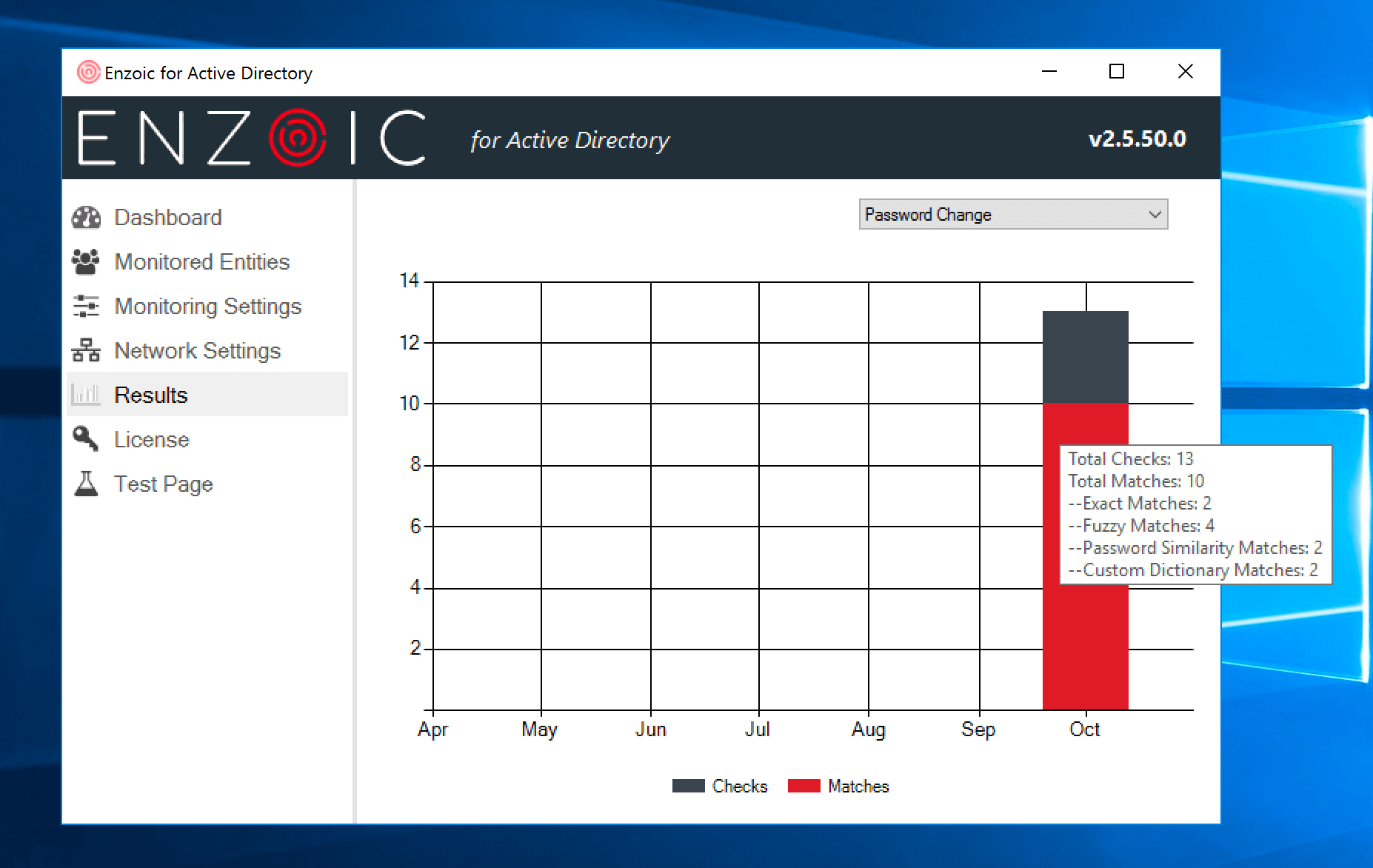Click the Monitoring Settings sliders icon
1373x868 pixels.
(86, 306)
